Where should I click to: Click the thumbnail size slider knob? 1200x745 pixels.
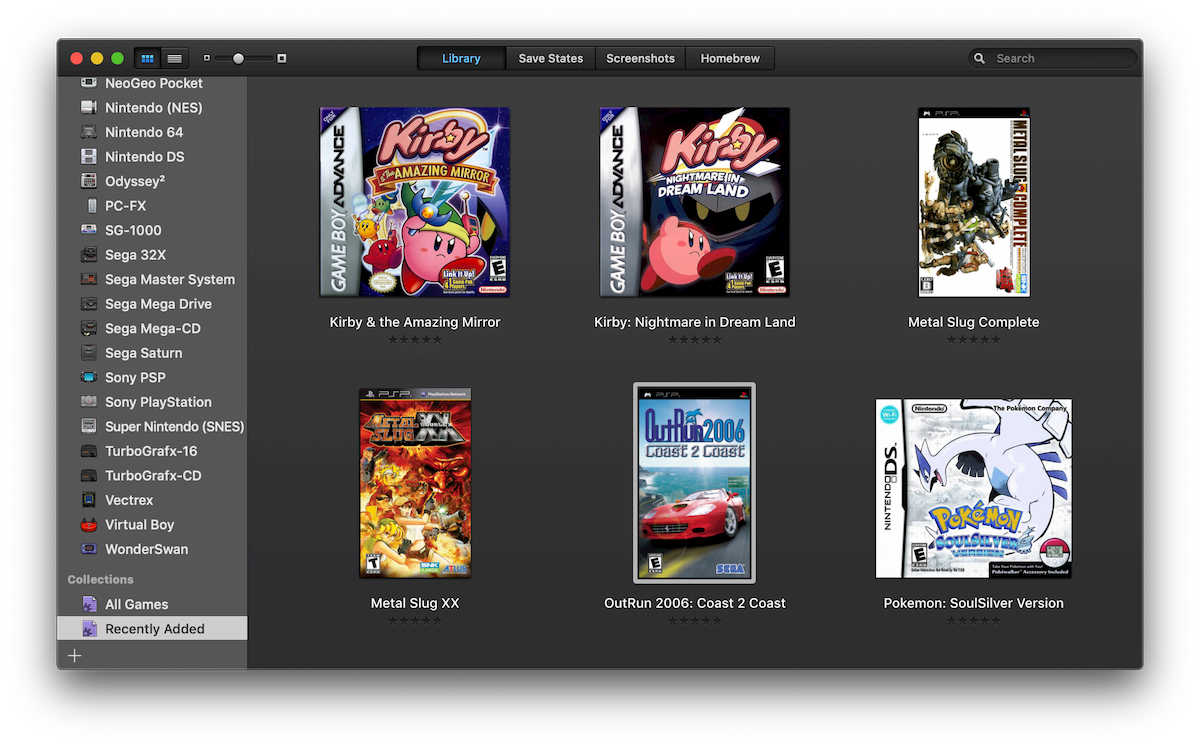[x=238, y=58]
